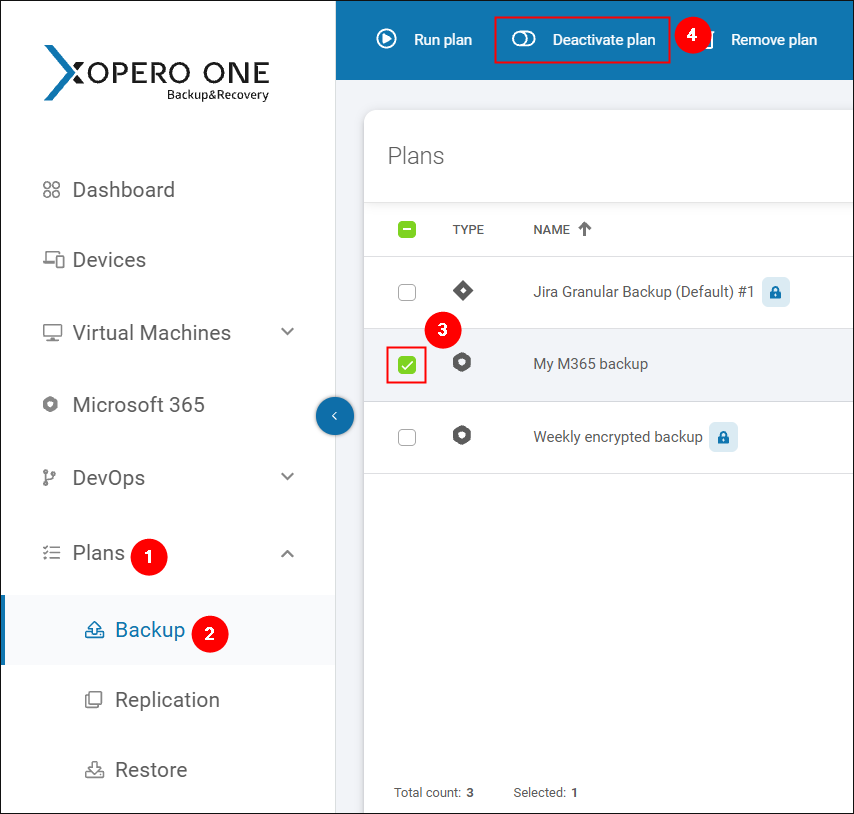Click the Devices icon in sidebar
This screenshot has height=814, width=854.
[x=53, y=259]
